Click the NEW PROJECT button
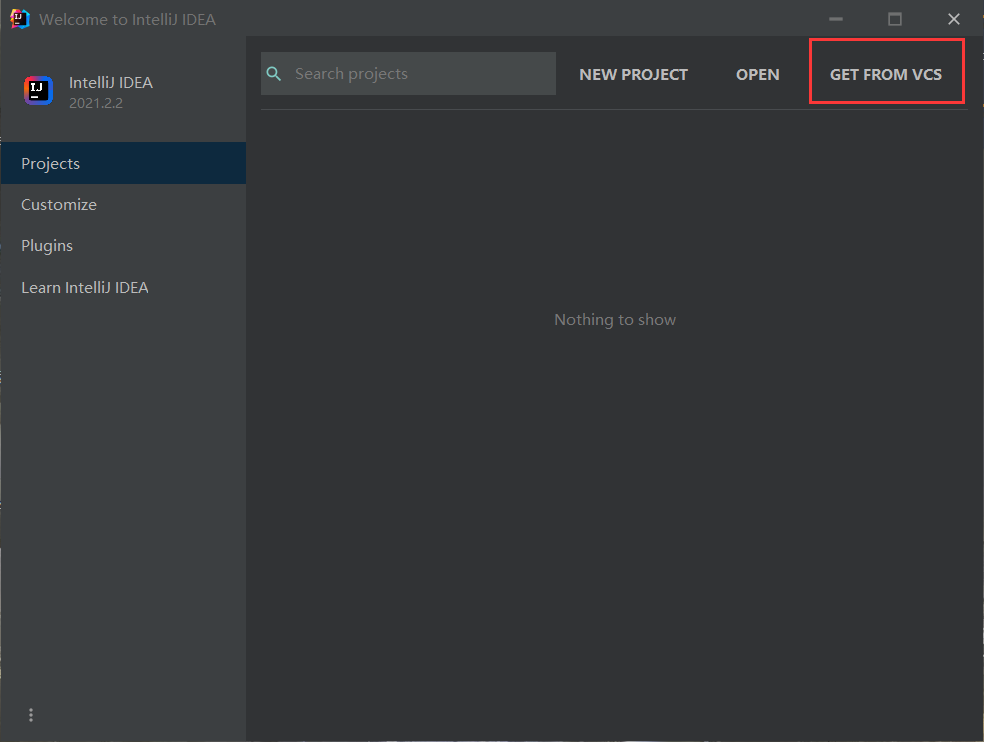 [633, 74]
